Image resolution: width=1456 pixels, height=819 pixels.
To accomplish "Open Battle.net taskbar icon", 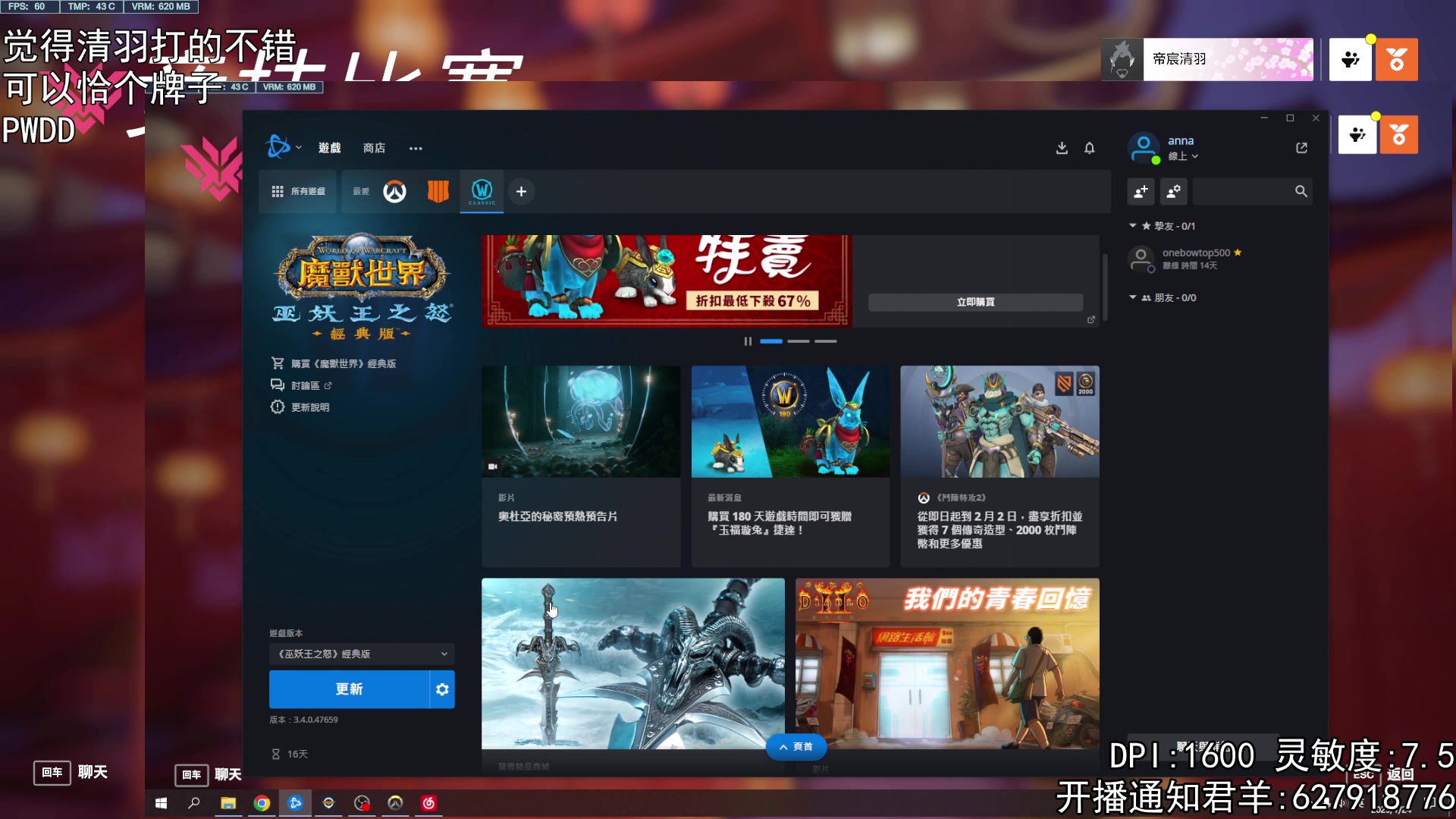I will (x=295, y=803).
